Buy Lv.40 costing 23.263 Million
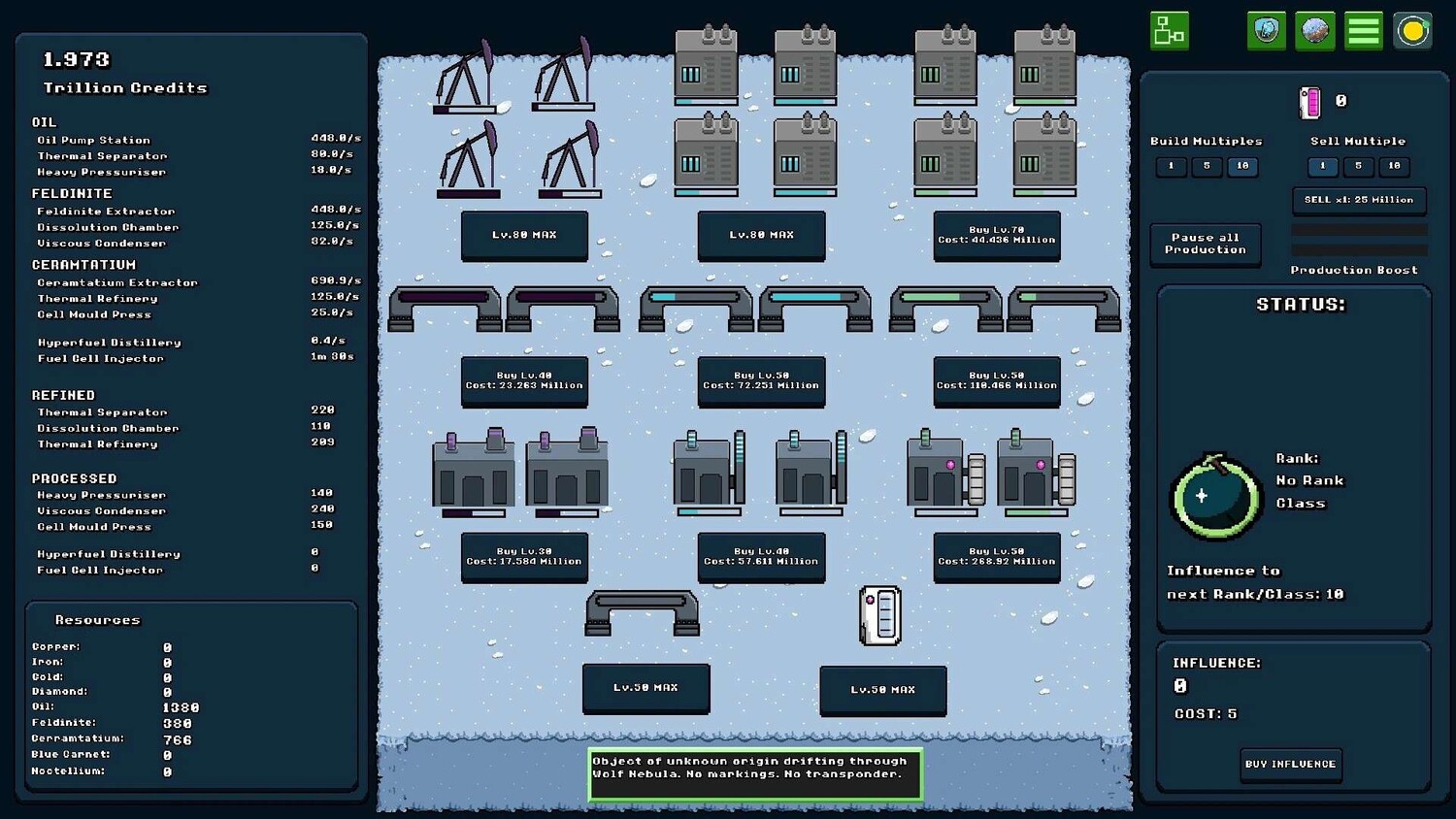The width and height of the screenshot is (1456, 819). click(x=524, y=380)
